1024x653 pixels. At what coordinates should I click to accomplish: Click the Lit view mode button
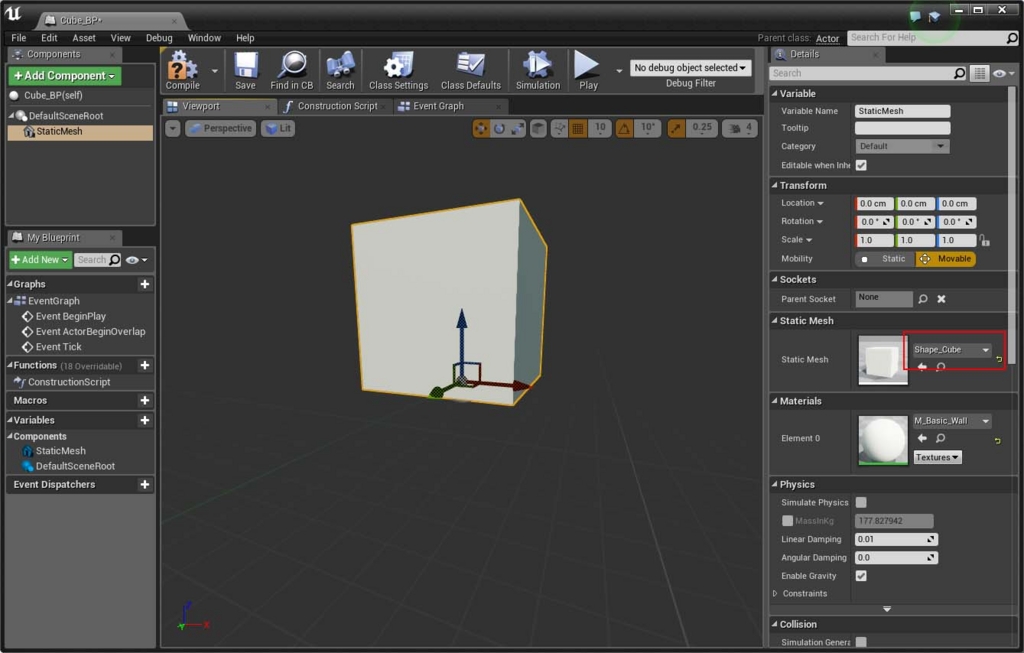pyautogui.click(x=278, y=129)
